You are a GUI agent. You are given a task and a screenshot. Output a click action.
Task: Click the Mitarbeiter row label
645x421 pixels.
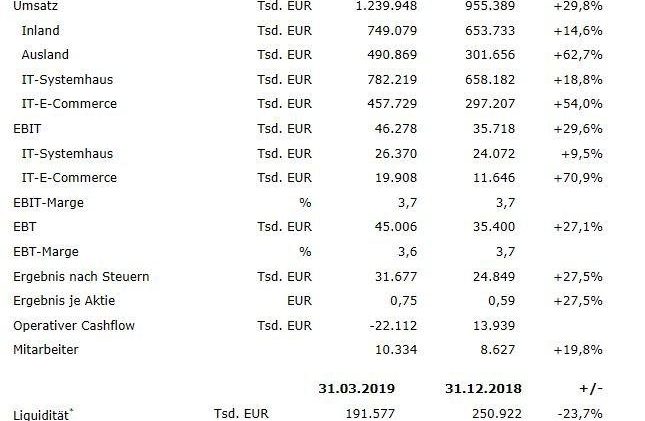44,351
